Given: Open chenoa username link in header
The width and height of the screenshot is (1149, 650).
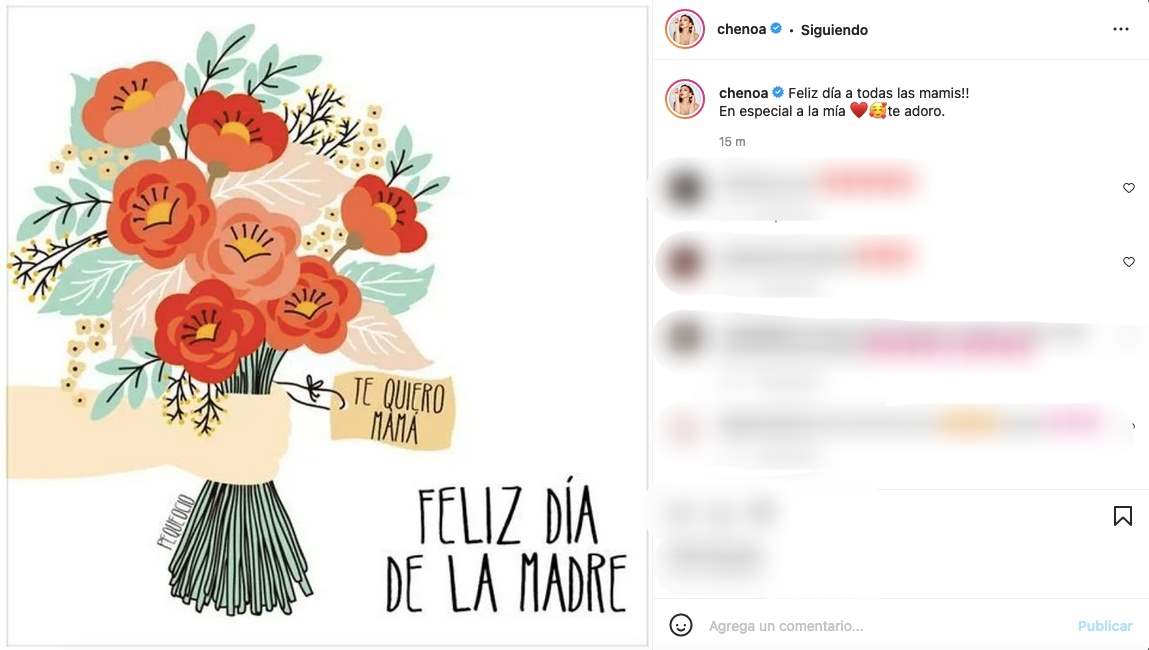Looking at the screenshot, I should (x=741, y=29).
